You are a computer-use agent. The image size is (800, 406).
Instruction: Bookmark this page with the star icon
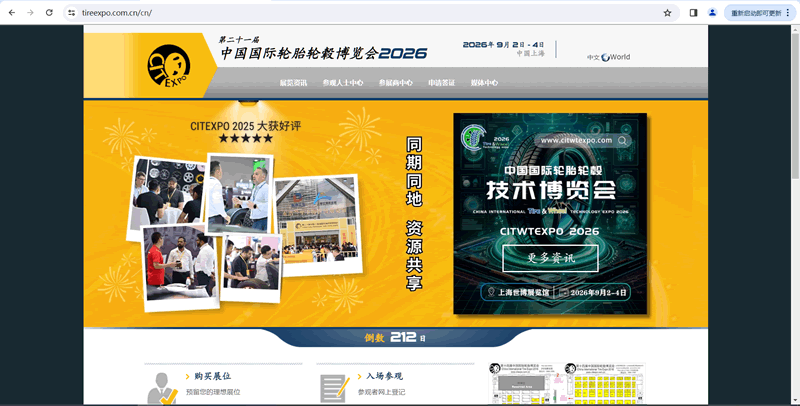coord(667,13)
